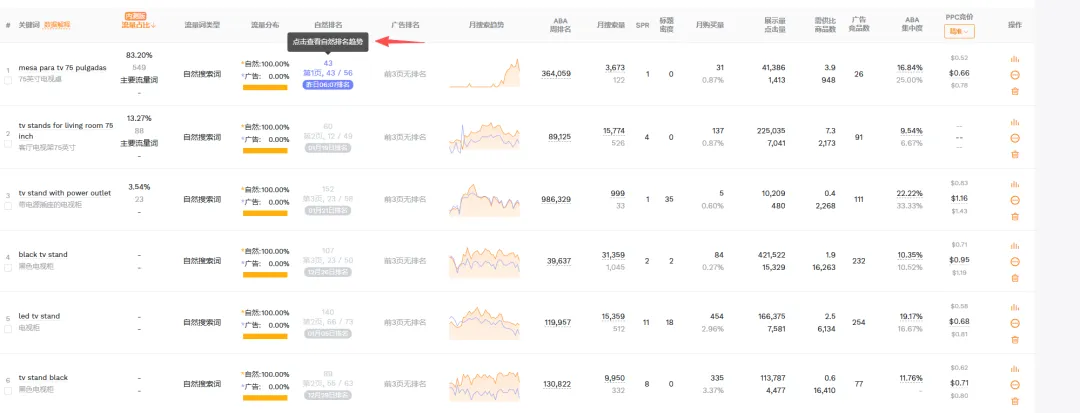
Task: Click trash icon for 'tv stands for living room'
Action: point(1015,154)
